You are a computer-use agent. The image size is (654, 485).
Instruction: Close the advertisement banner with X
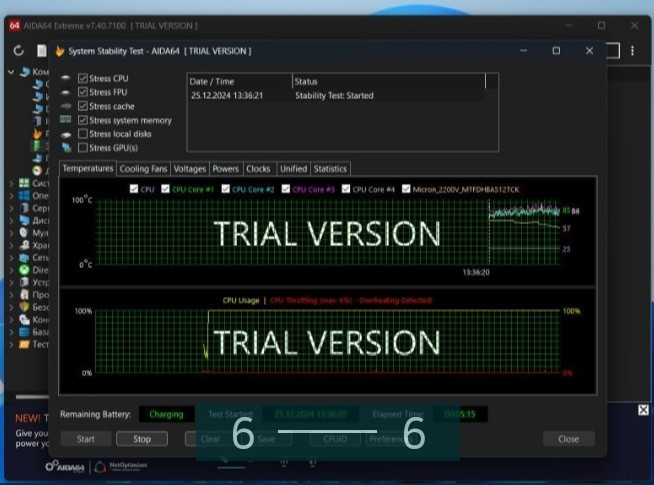[x=643, y=410]
